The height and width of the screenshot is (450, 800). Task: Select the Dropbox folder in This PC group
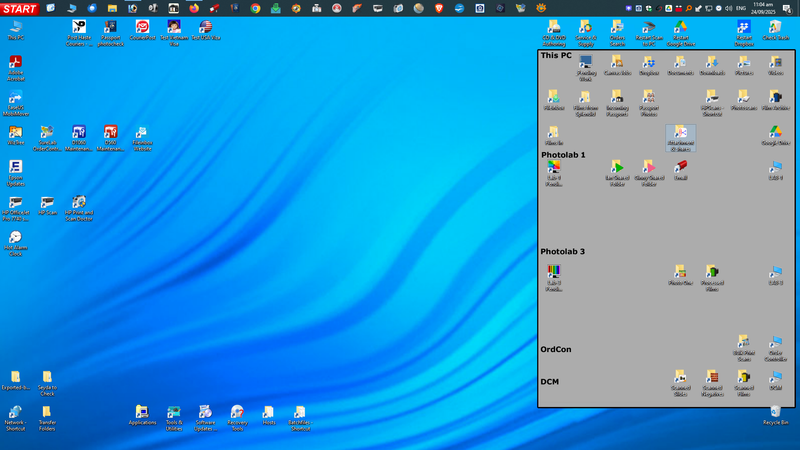click(x=649, y=65)
